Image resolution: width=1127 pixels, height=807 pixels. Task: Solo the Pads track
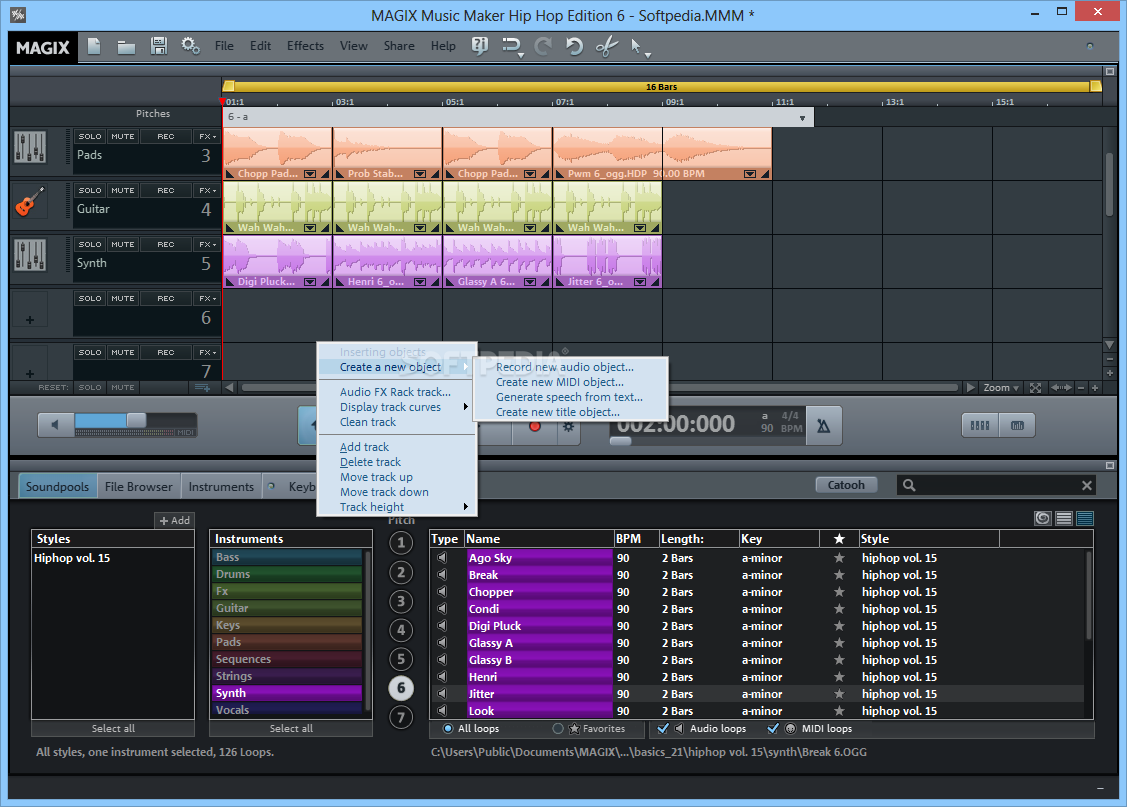click(x=90, y=137)
